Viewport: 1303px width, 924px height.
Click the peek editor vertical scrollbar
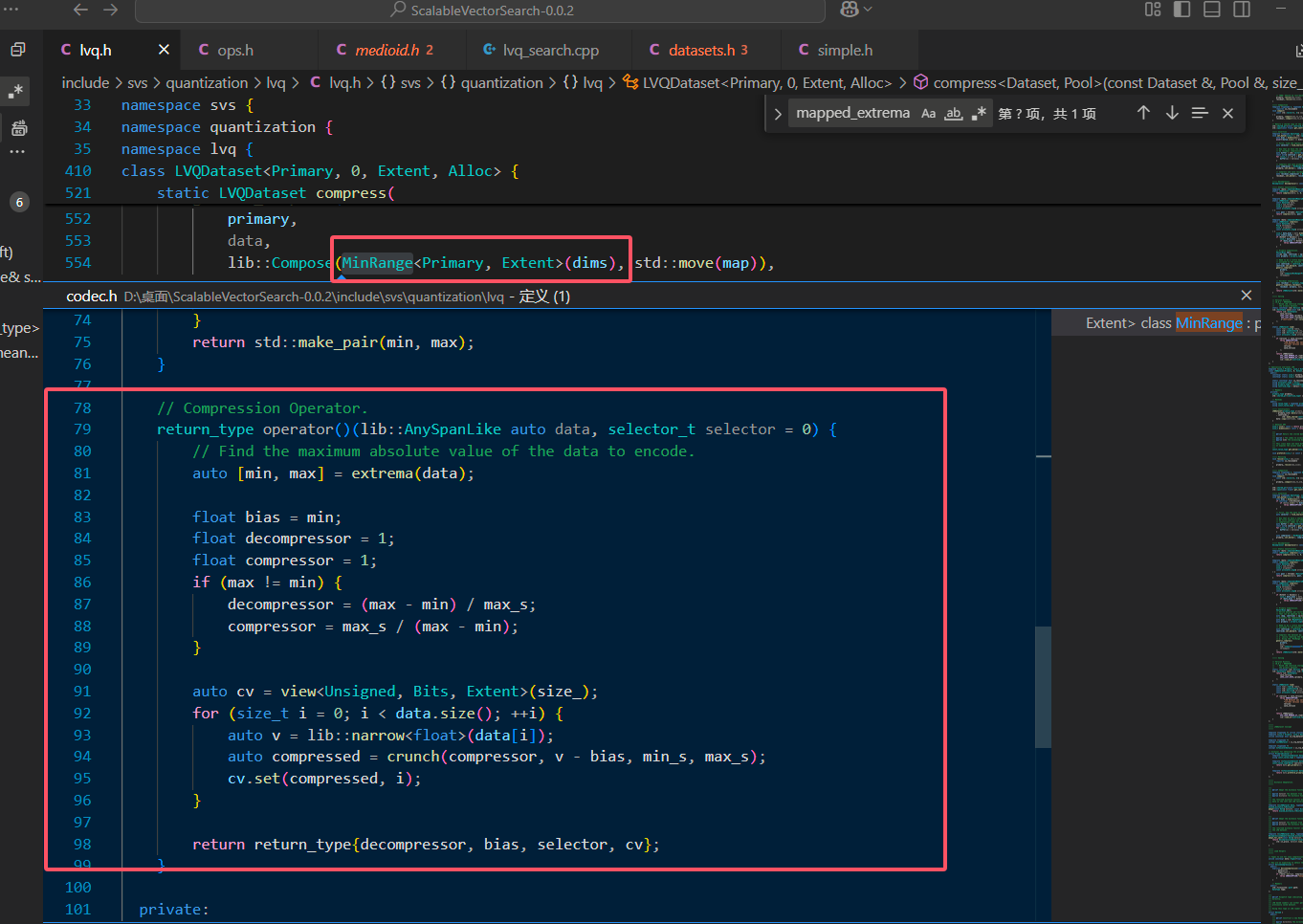(x=1044, y=686)
